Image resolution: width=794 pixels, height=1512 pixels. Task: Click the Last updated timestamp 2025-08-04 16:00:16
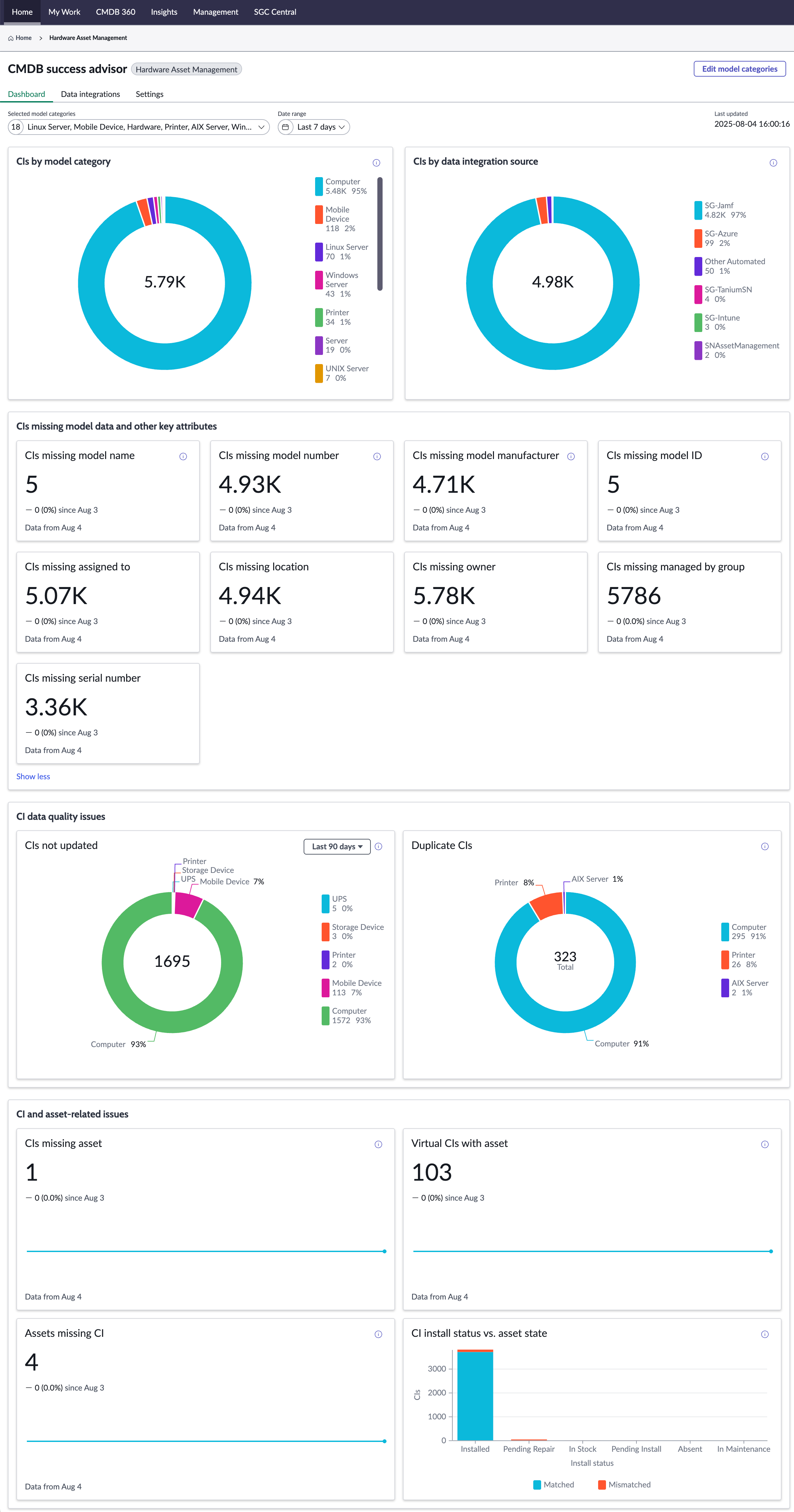click(752, 124)
